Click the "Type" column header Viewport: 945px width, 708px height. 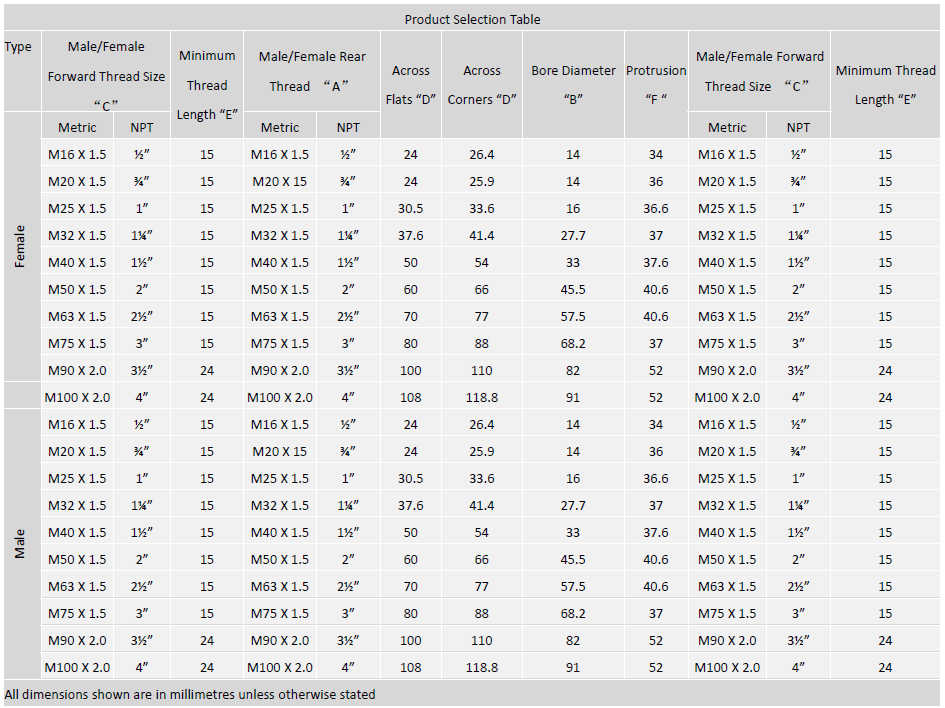pyautogui.click(x=18, y=47)
